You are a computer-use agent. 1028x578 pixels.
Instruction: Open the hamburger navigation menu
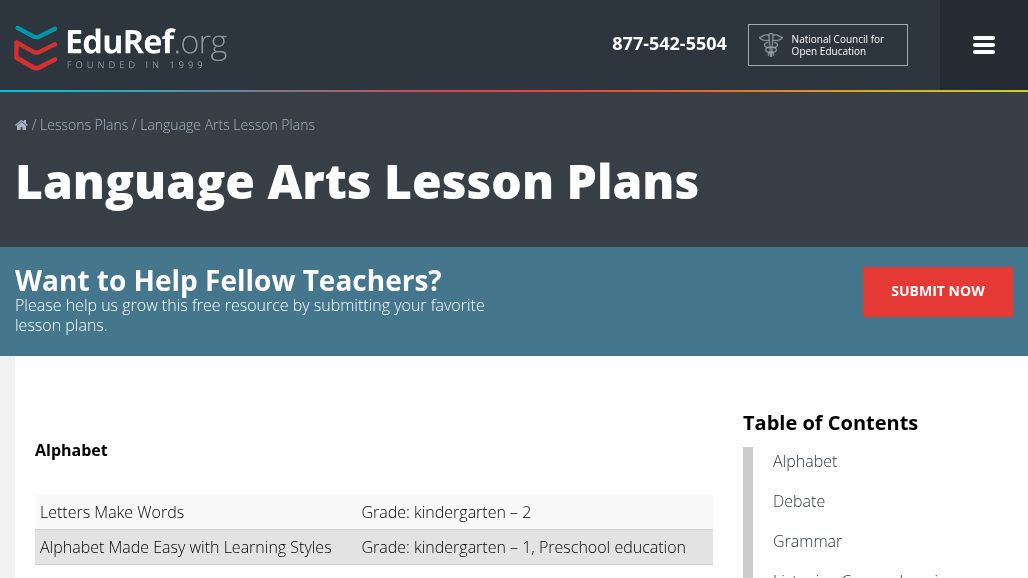point(983,45)
